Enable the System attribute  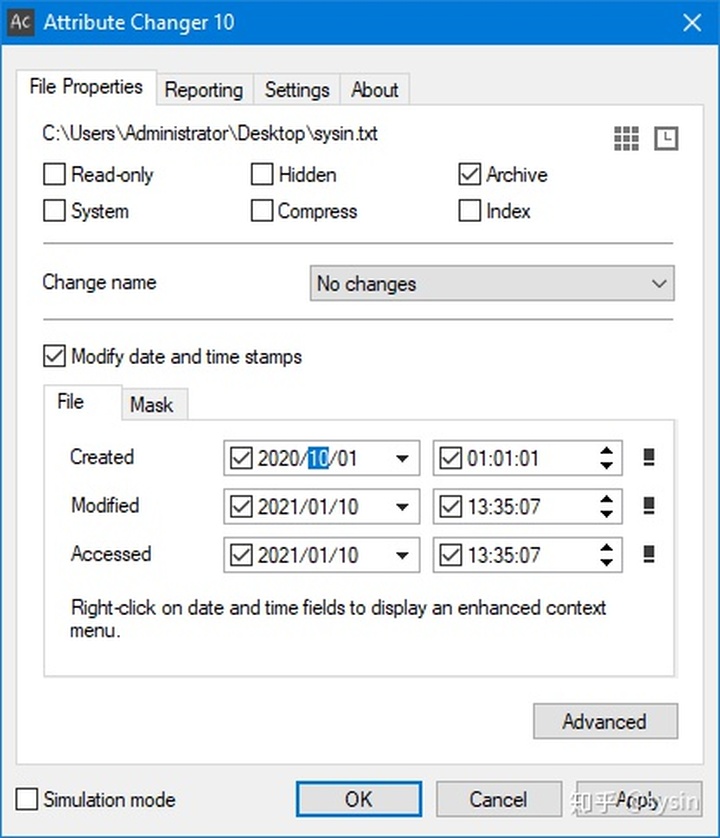(55, 211)
